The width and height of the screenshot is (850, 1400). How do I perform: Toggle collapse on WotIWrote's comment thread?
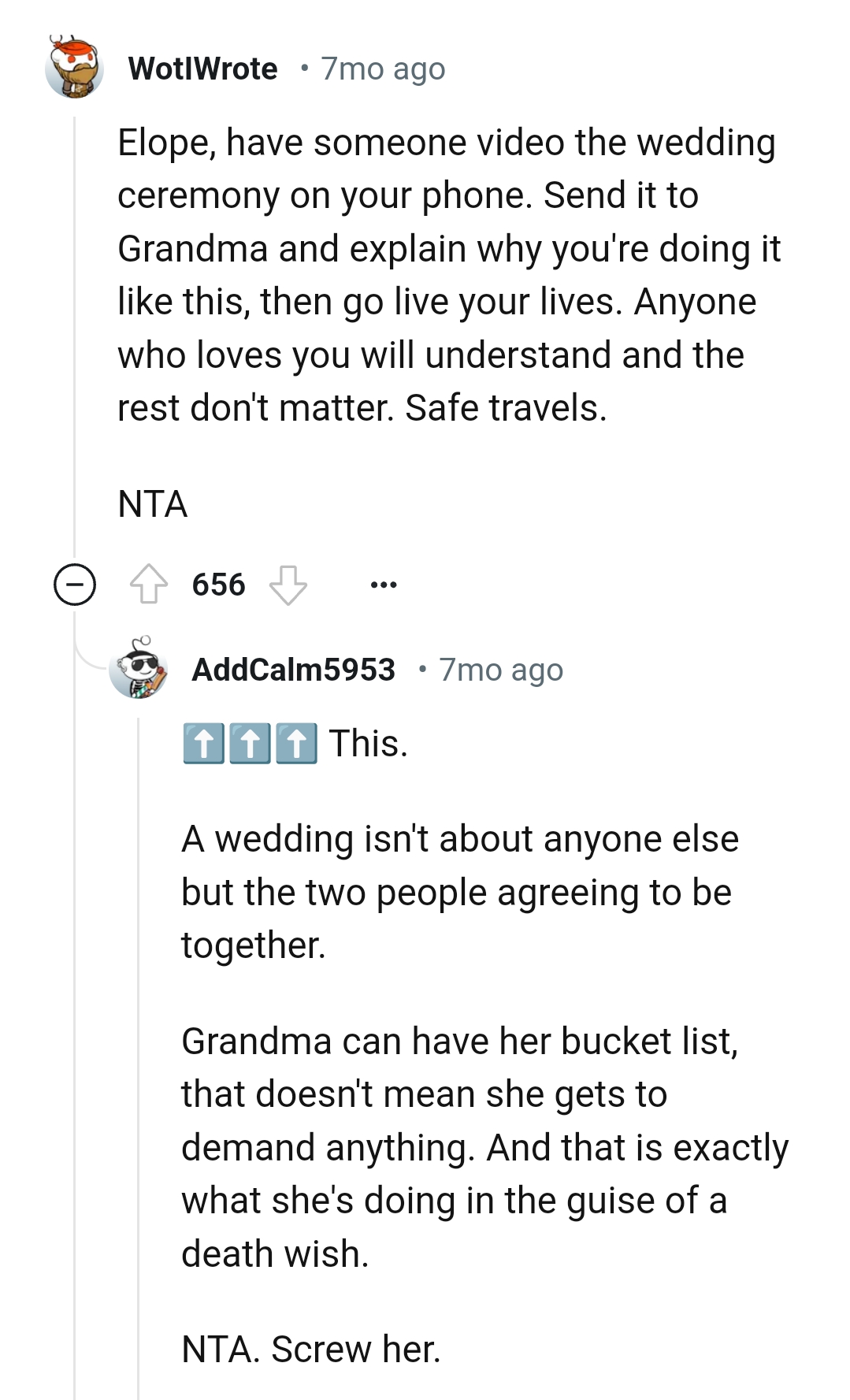pyautogui.click(x=73, y=584)
